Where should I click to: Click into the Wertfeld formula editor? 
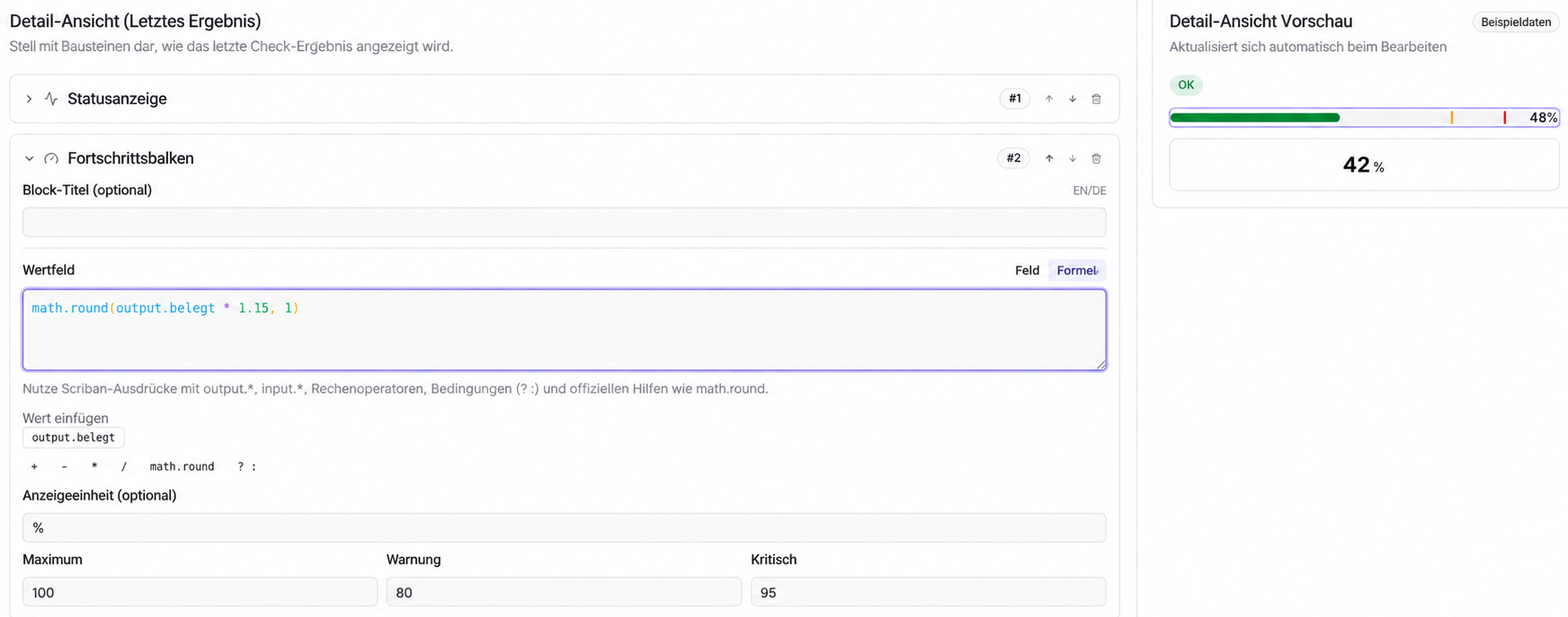coord(564,329)
